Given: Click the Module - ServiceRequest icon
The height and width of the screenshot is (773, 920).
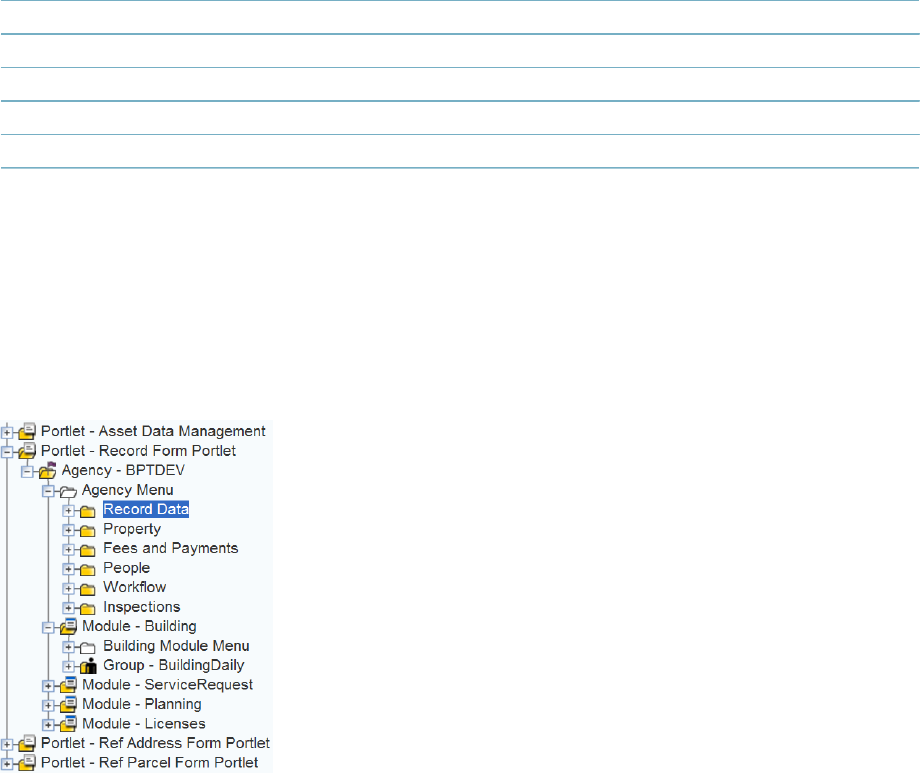Looking at the screenshot, I should tap(69, 684).
